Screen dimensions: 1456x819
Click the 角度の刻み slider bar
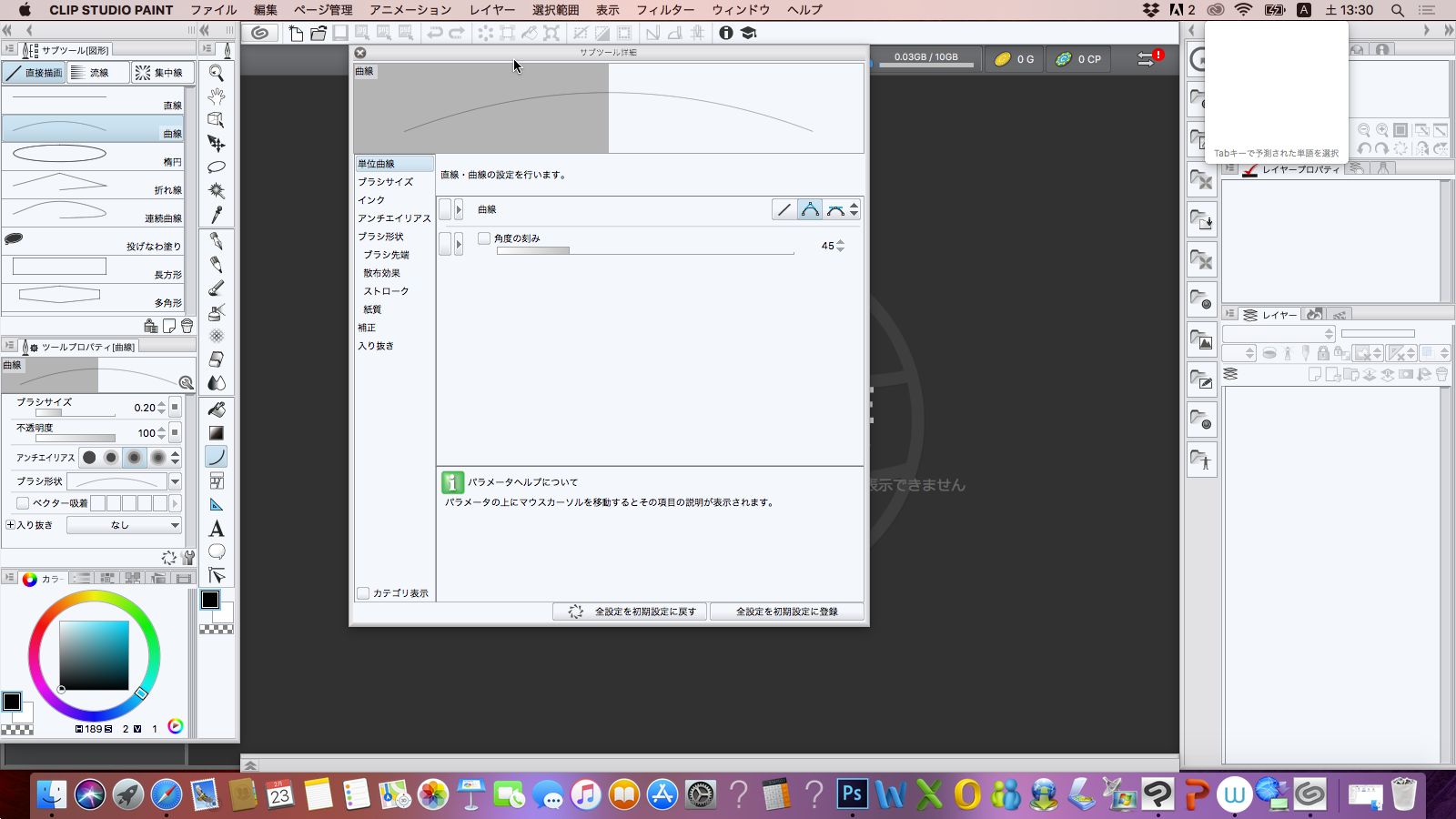(x=645, y=250)
